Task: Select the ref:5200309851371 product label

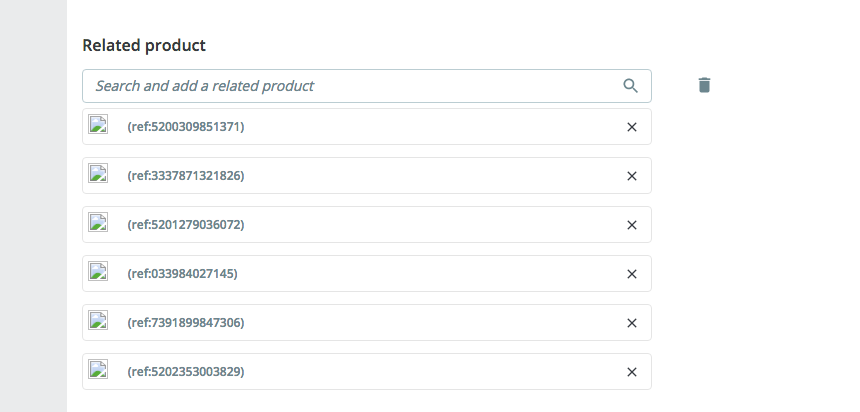Action: click(186, 127)
